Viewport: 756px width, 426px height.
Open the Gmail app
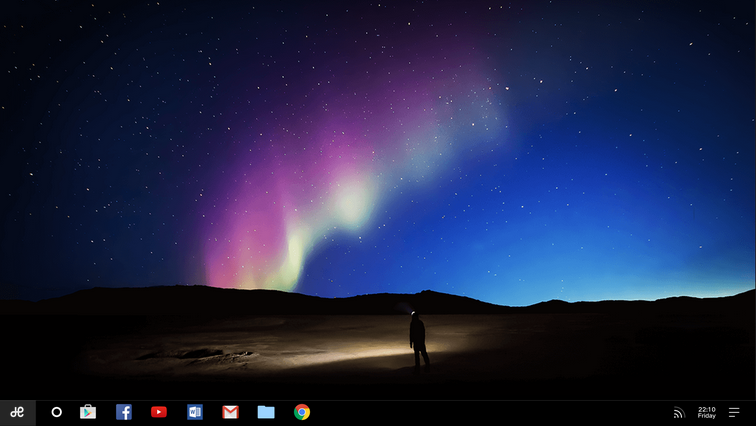click(230, 412)
